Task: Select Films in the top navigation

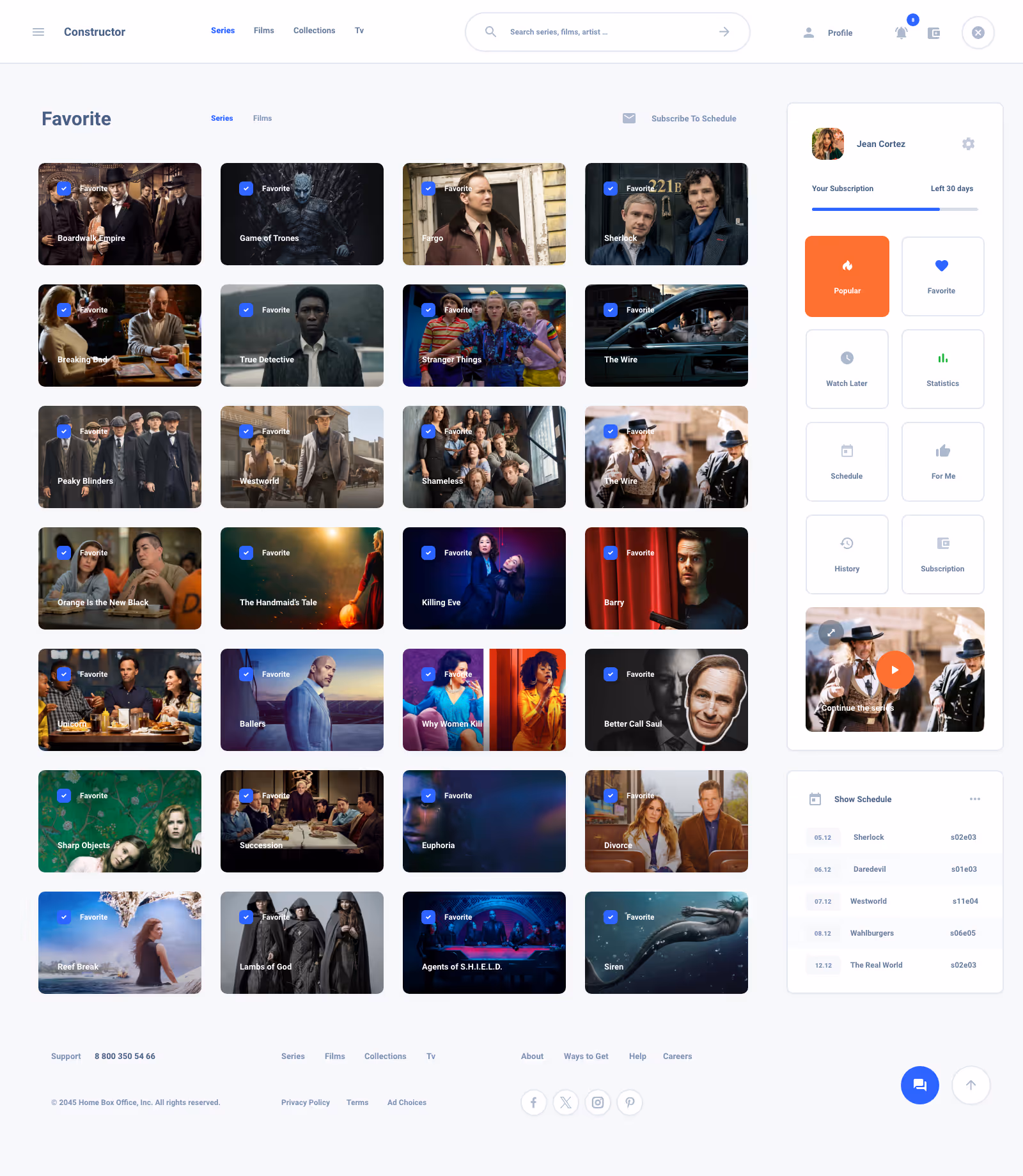Action: click(x=263, y=31)
